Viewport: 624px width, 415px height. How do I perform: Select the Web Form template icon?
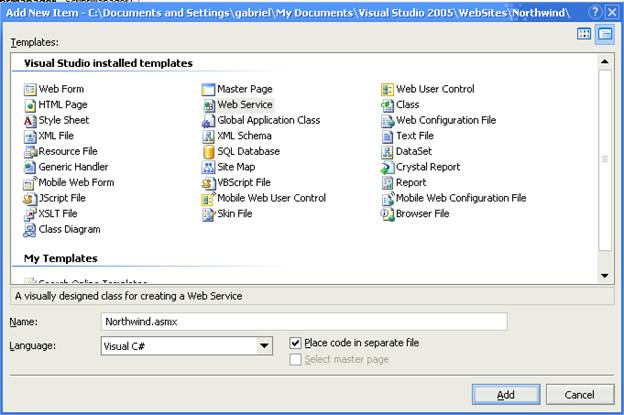tap(30, 90)
